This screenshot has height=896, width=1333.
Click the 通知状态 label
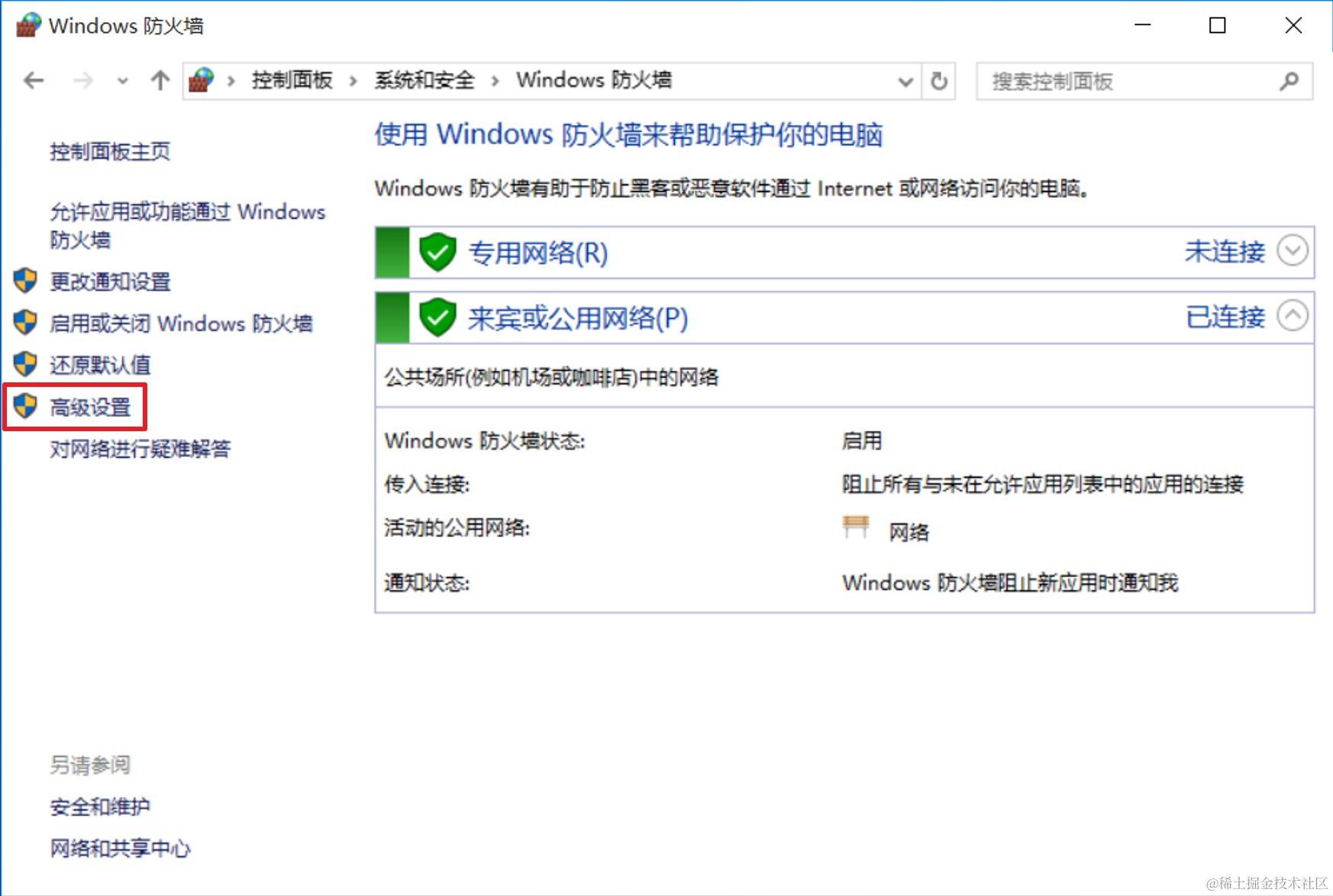(427, 584)
